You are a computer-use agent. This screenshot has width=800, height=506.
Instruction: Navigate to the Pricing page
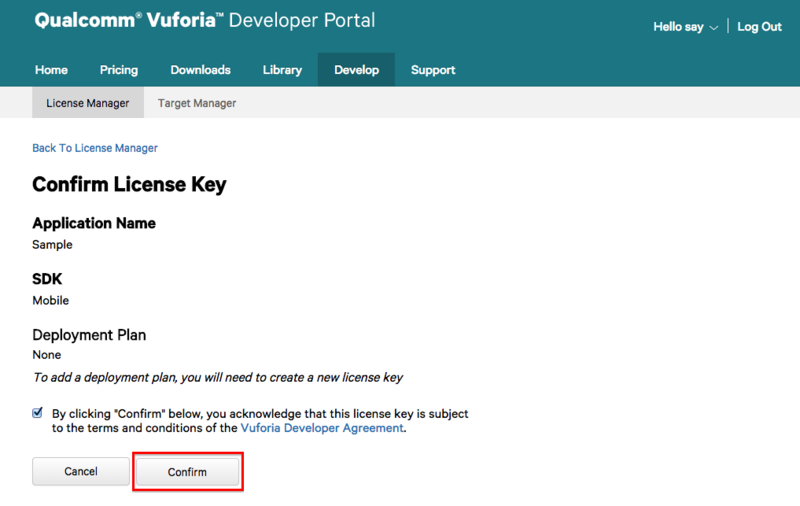coord(119,70)
